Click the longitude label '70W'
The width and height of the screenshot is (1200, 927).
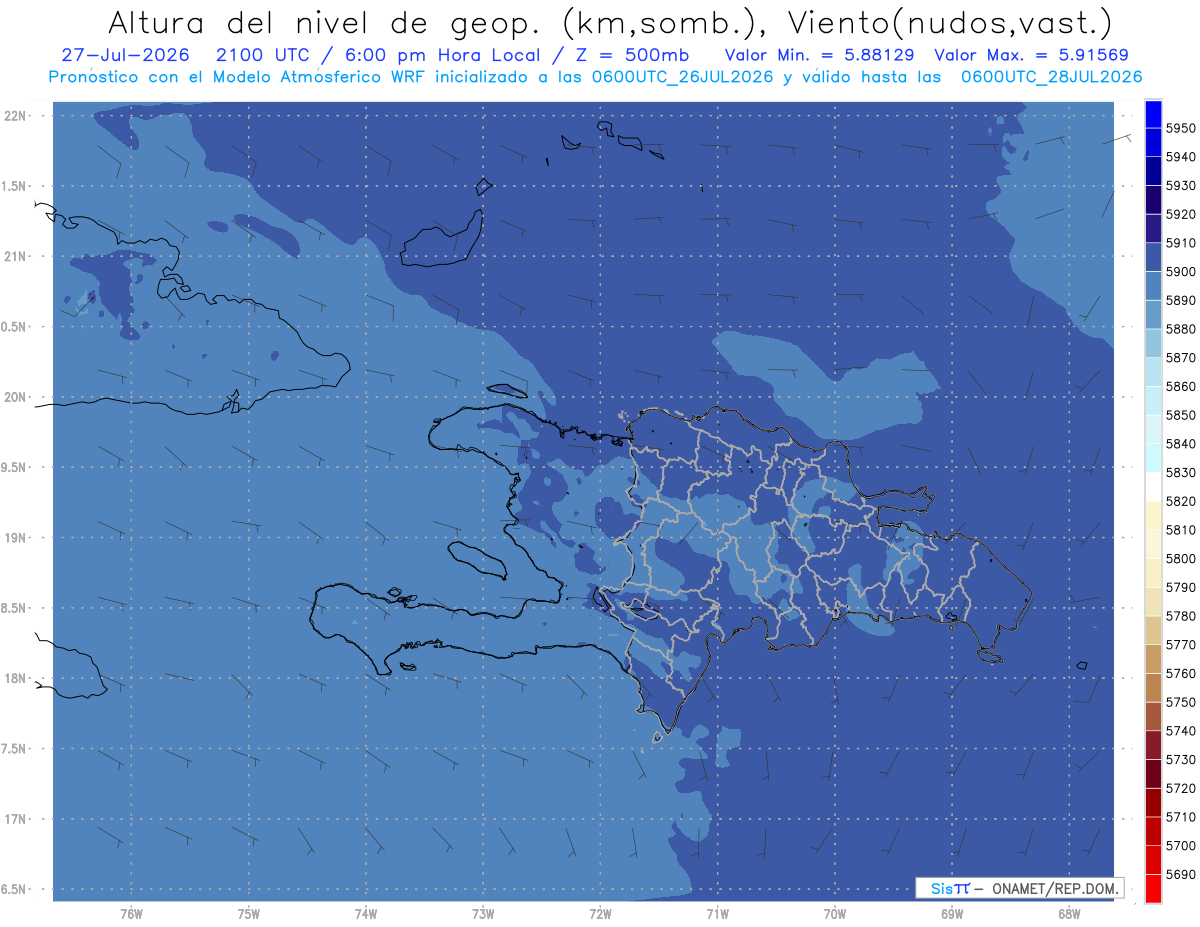(x=835, y=914)
